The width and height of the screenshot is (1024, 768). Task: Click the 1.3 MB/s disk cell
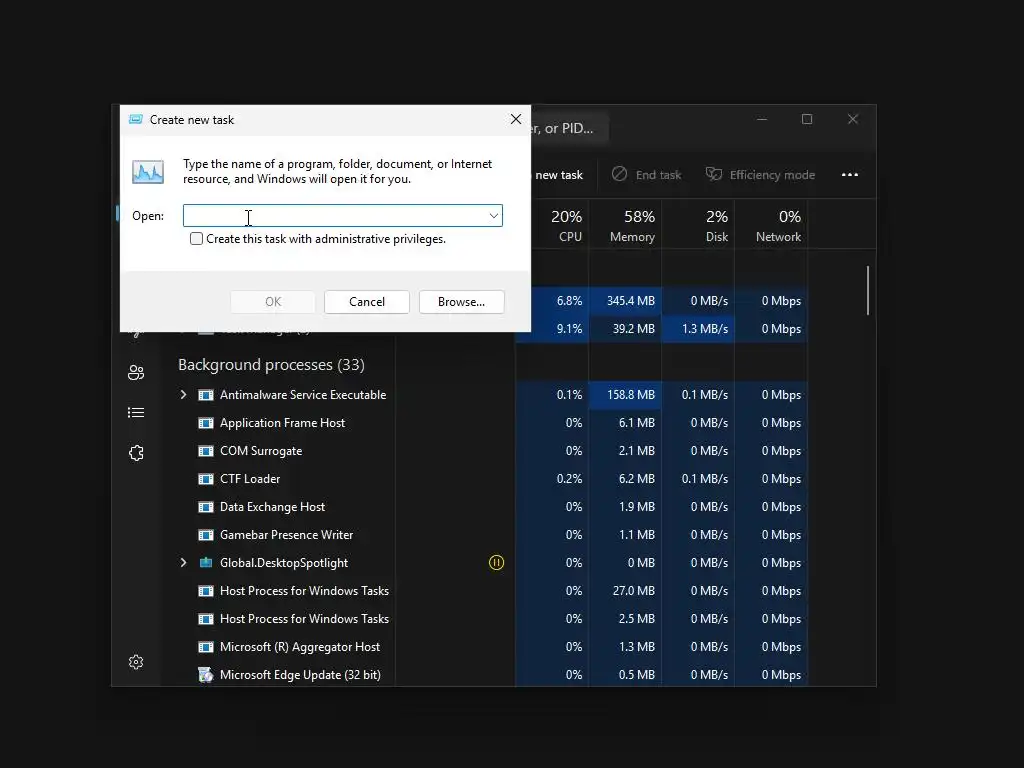(x=698, y=329)
